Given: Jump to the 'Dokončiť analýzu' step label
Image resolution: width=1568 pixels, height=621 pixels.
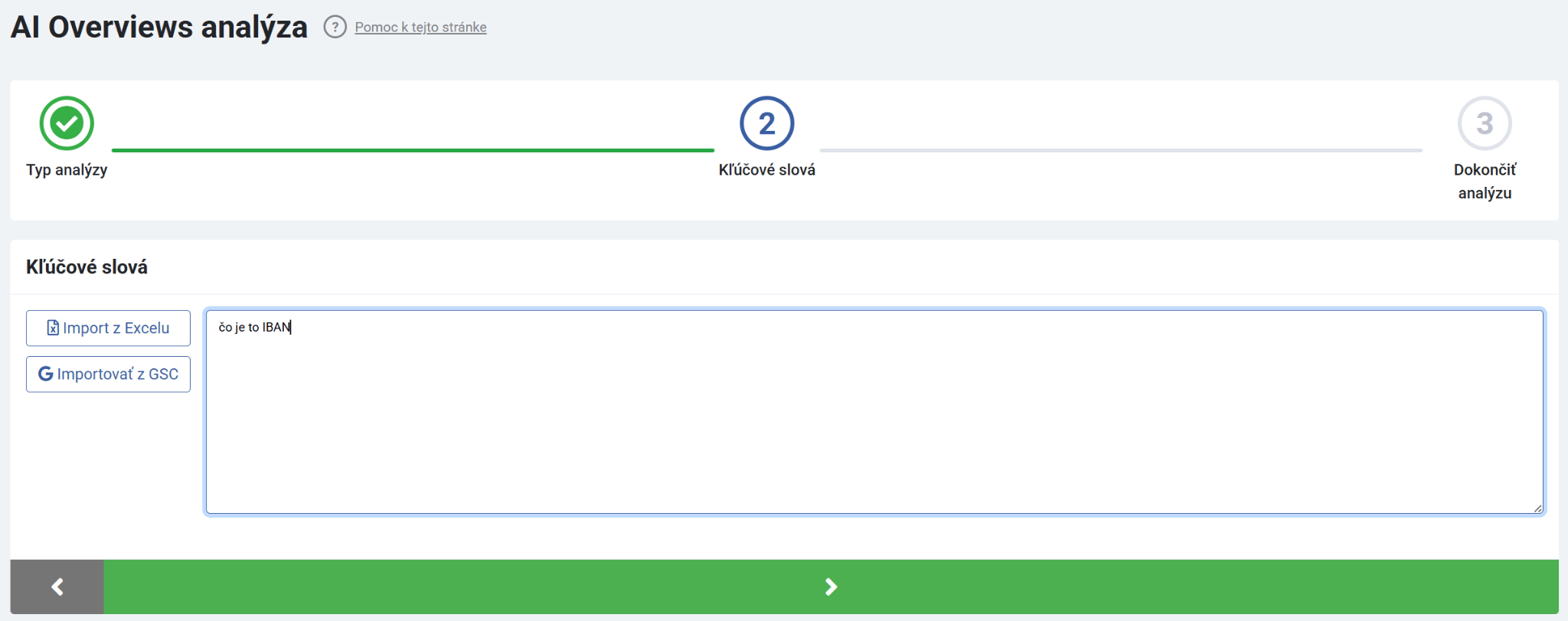Looking at the screenshot, I should [x=1484, y=181].
